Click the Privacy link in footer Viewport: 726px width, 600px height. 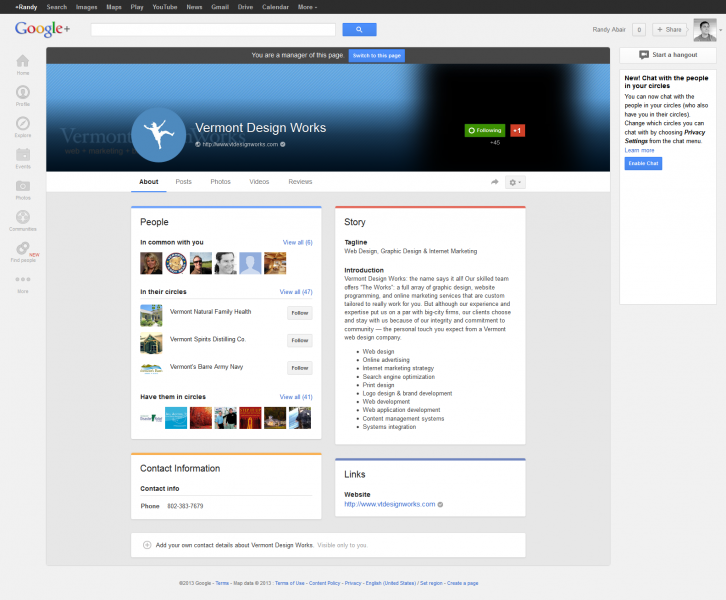pos(353,583)
